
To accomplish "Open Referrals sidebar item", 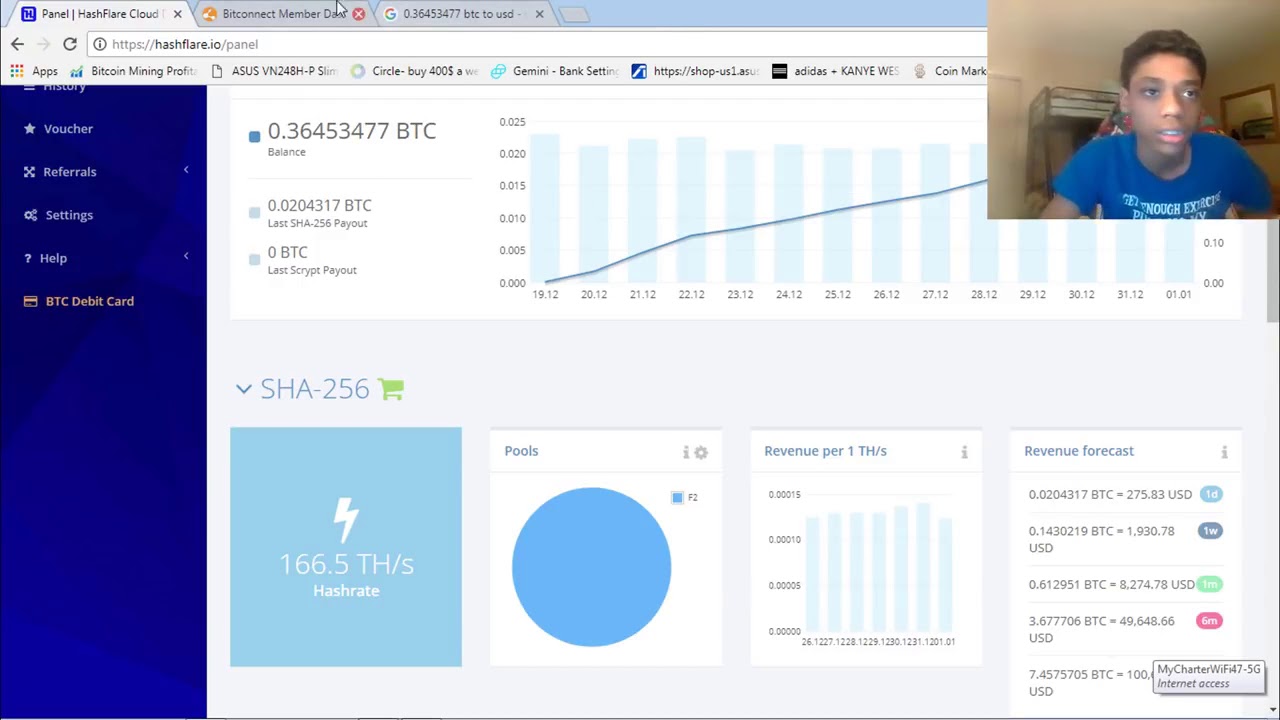I will click(70, 172).
